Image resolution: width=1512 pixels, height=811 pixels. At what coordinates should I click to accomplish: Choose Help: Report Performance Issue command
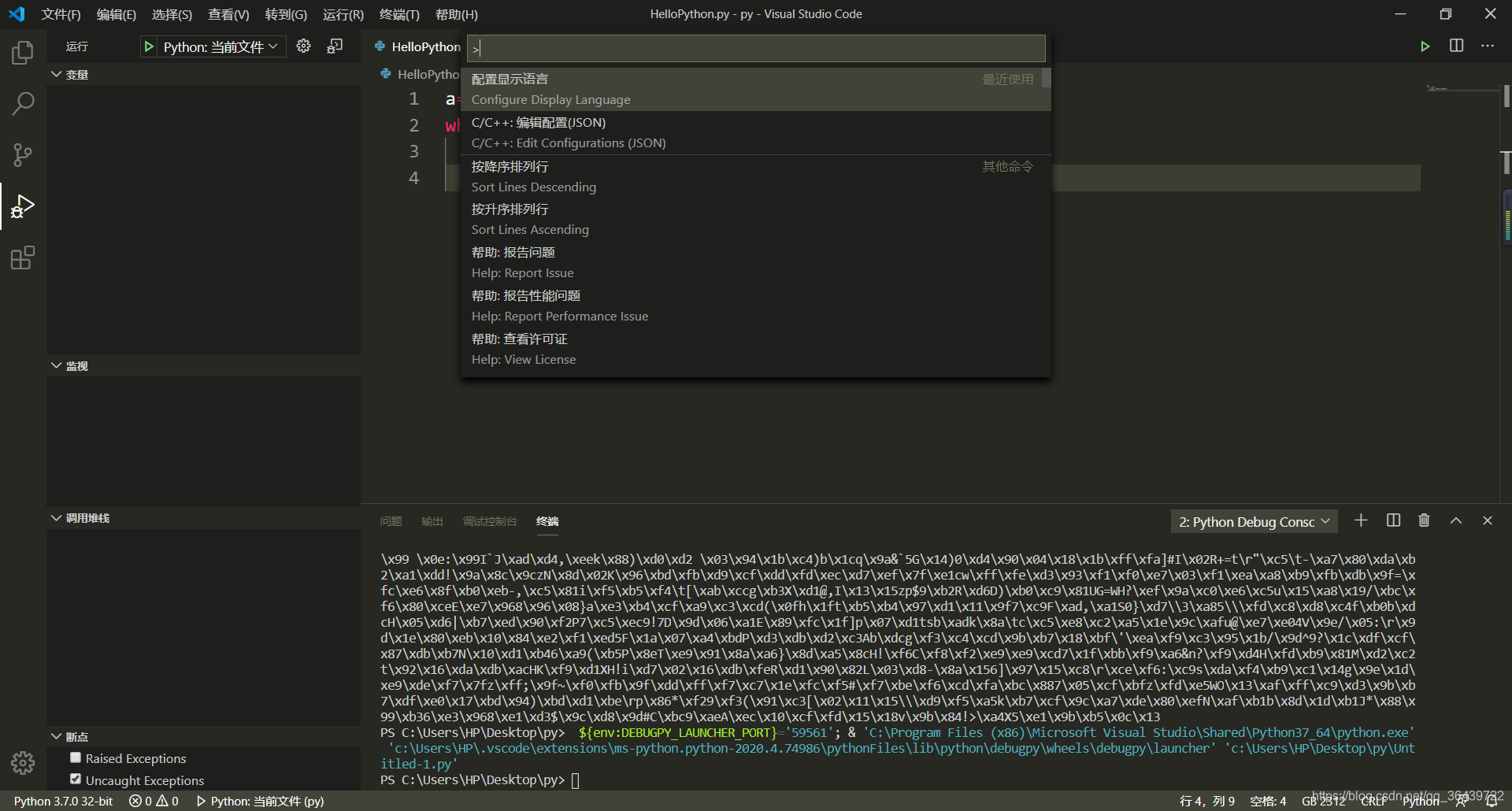coord(755,306)
